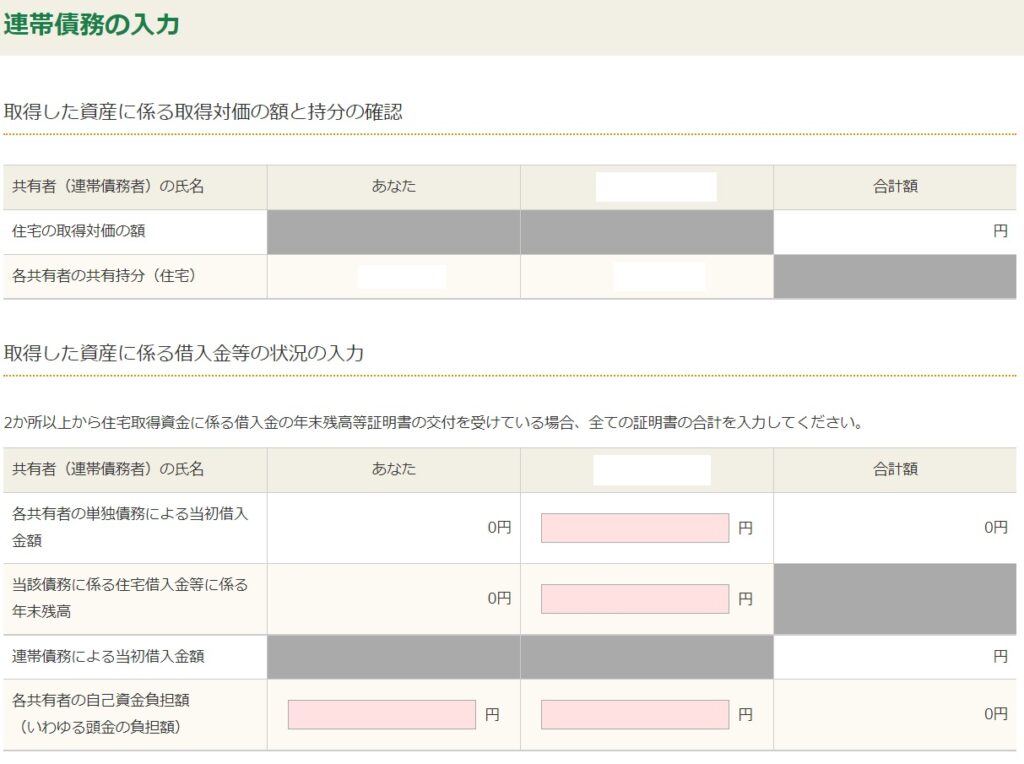1024x764 pixels.
Task: Click the 各共有者の自己資金負担額 row label
Action: (x=101, y=714)
